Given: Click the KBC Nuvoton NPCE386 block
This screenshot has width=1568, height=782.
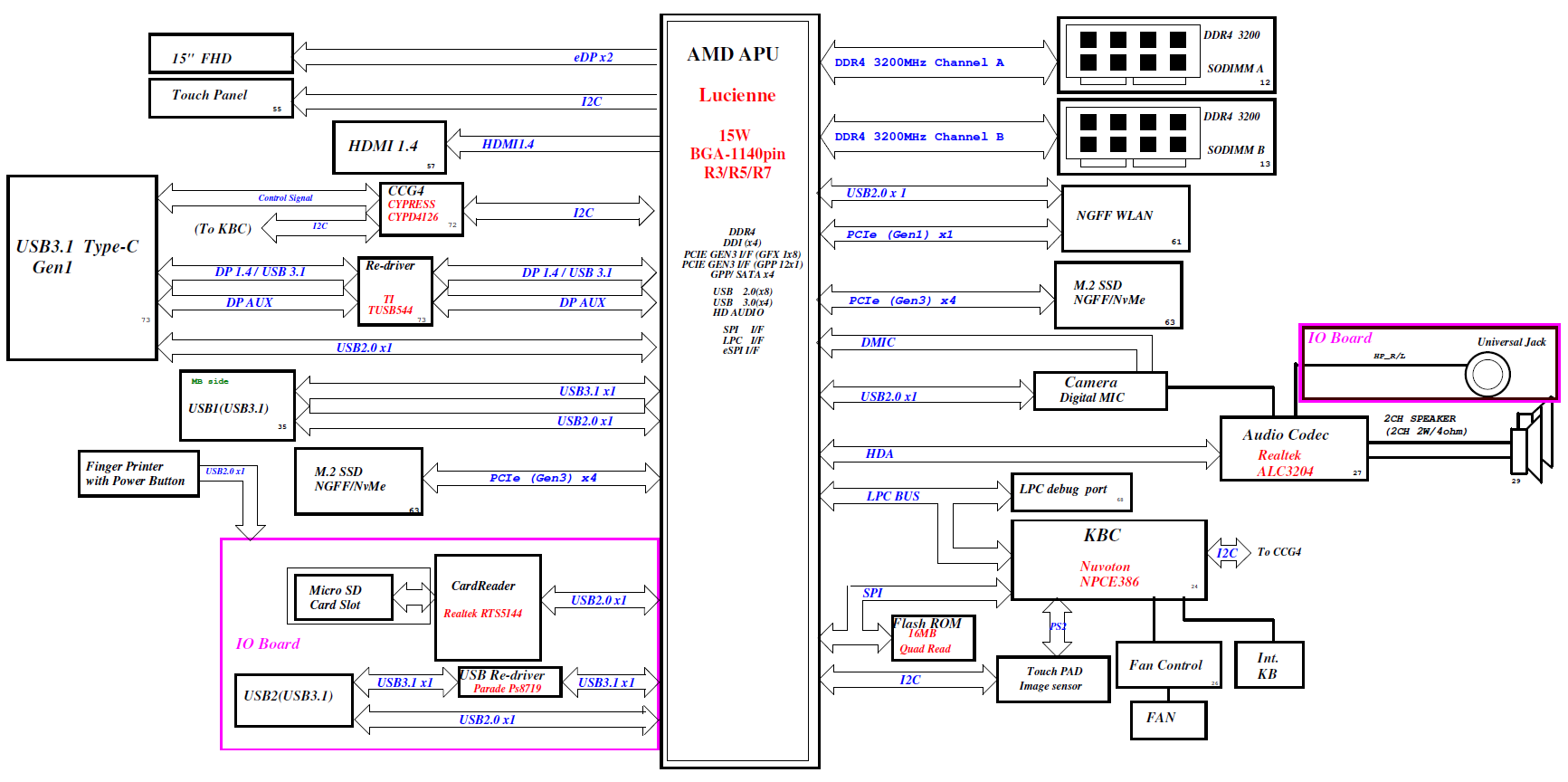Looking at the screenshot, I should click(1108, 559).
